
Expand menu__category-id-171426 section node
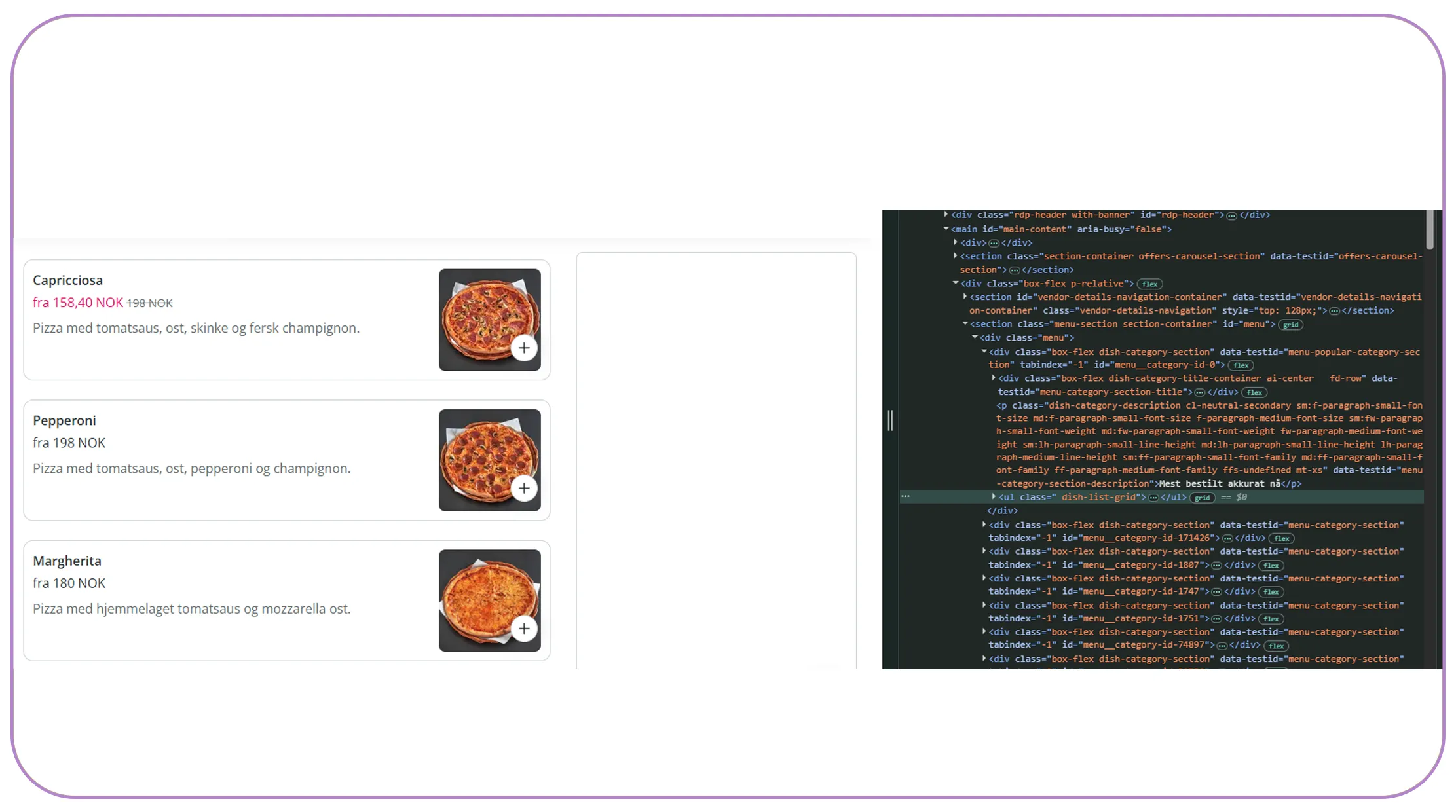[x=984, y=524]
